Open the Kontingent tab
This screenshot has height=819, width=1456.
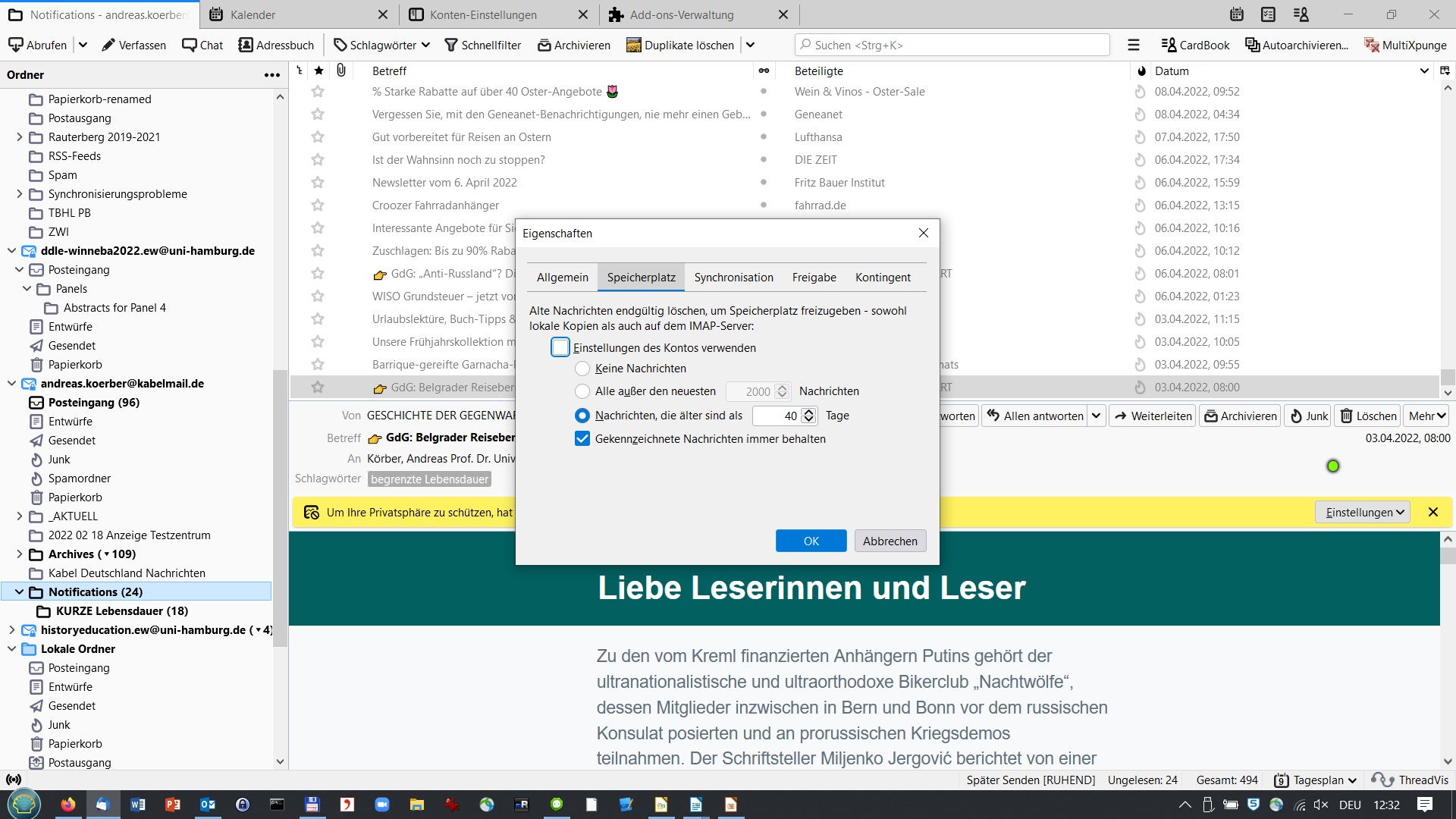(883, 278)
